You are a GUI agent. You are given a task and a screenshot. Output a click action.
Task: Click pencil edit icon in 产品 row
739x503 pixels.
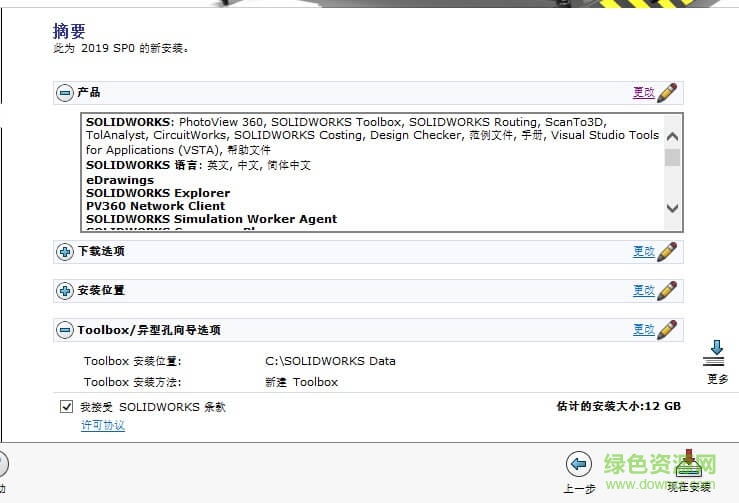pos(667,92)
